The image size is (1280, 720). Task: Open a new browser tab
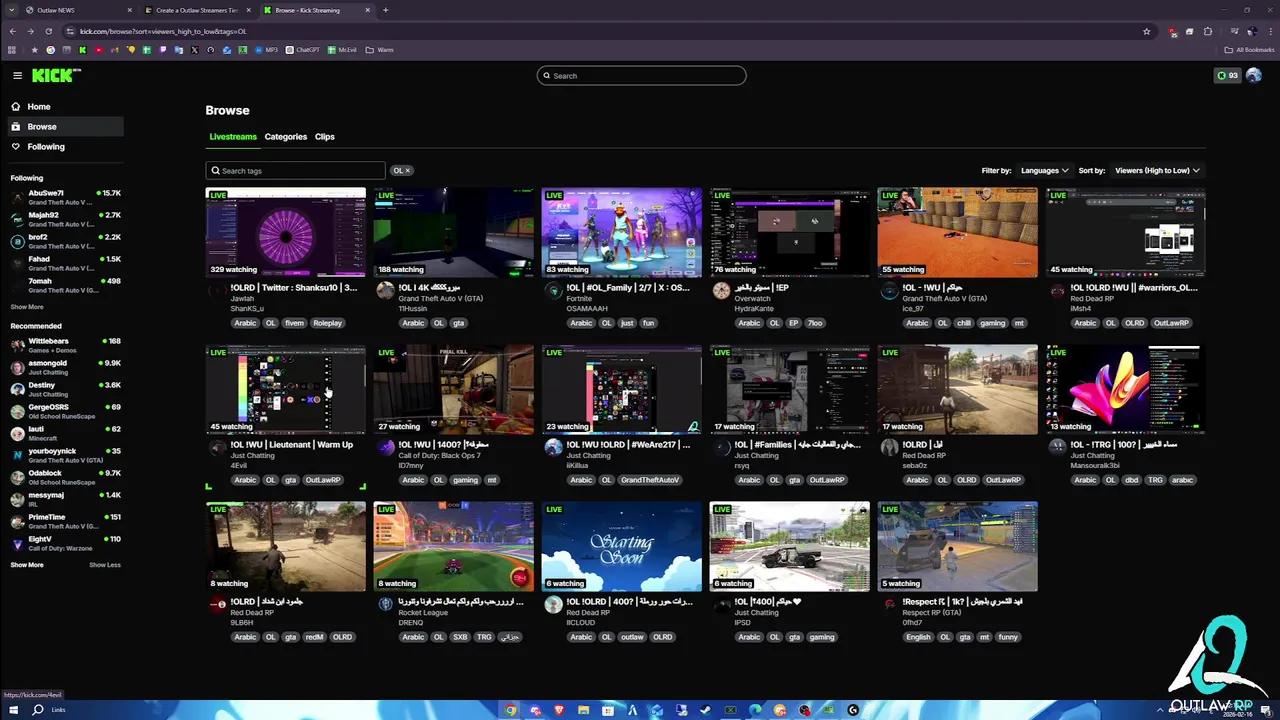click(385, 10)
